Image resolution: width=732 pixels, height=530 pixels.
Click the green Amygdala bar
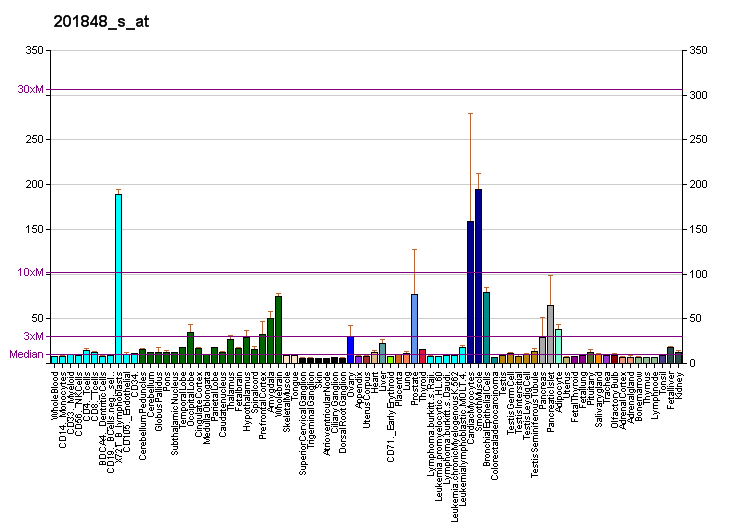pos(271,340)
